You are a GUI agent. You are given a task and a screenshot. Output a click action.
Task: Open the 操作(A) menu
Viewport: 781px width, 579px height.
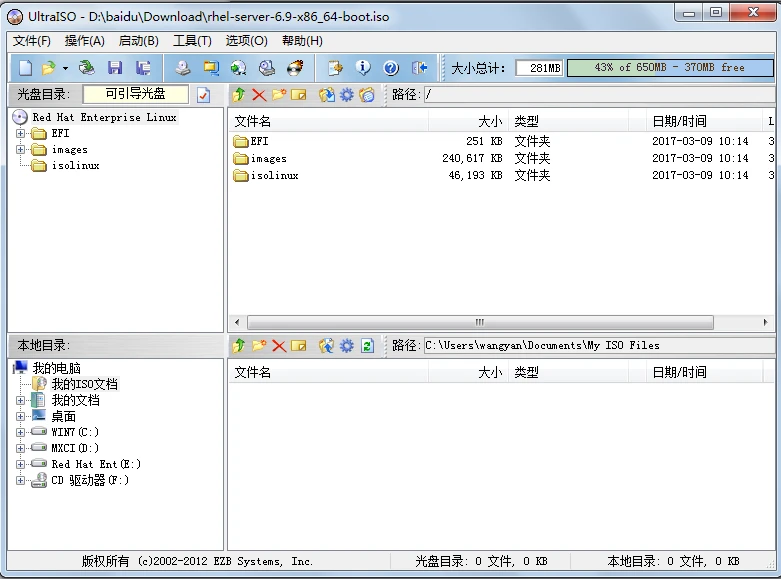pos(85,41)
